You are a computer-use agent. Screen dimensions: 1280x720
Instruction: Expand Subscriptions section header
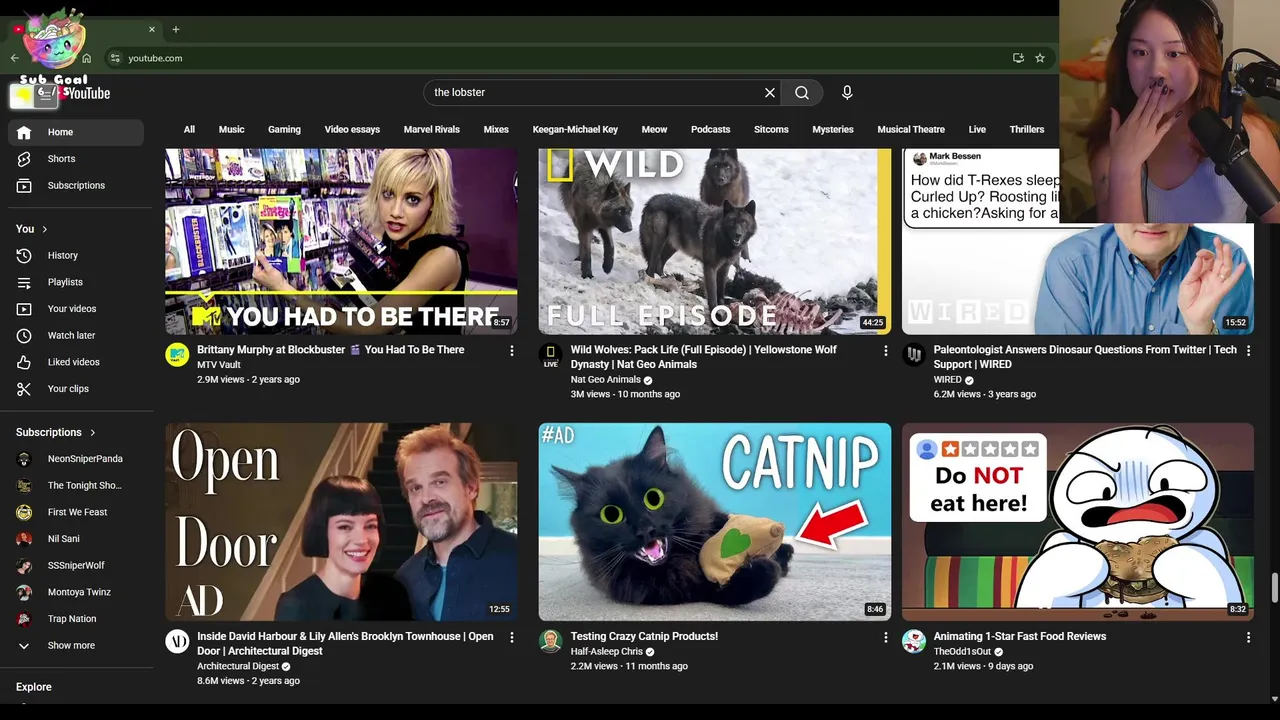tap(56, 432)
